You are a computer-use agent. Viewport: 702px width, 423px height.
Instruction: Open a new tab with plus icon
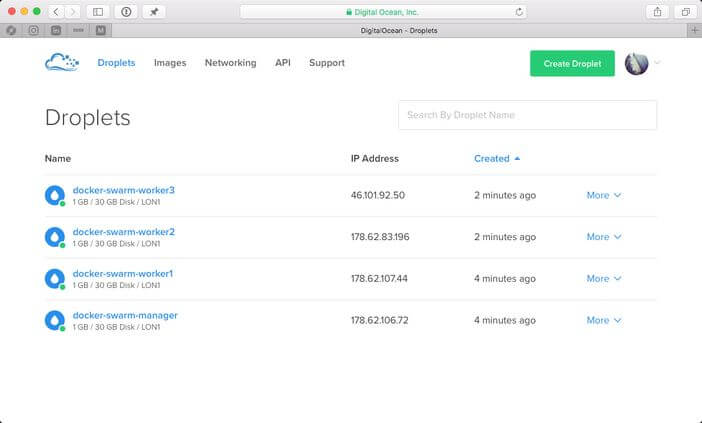click(694, 30)
